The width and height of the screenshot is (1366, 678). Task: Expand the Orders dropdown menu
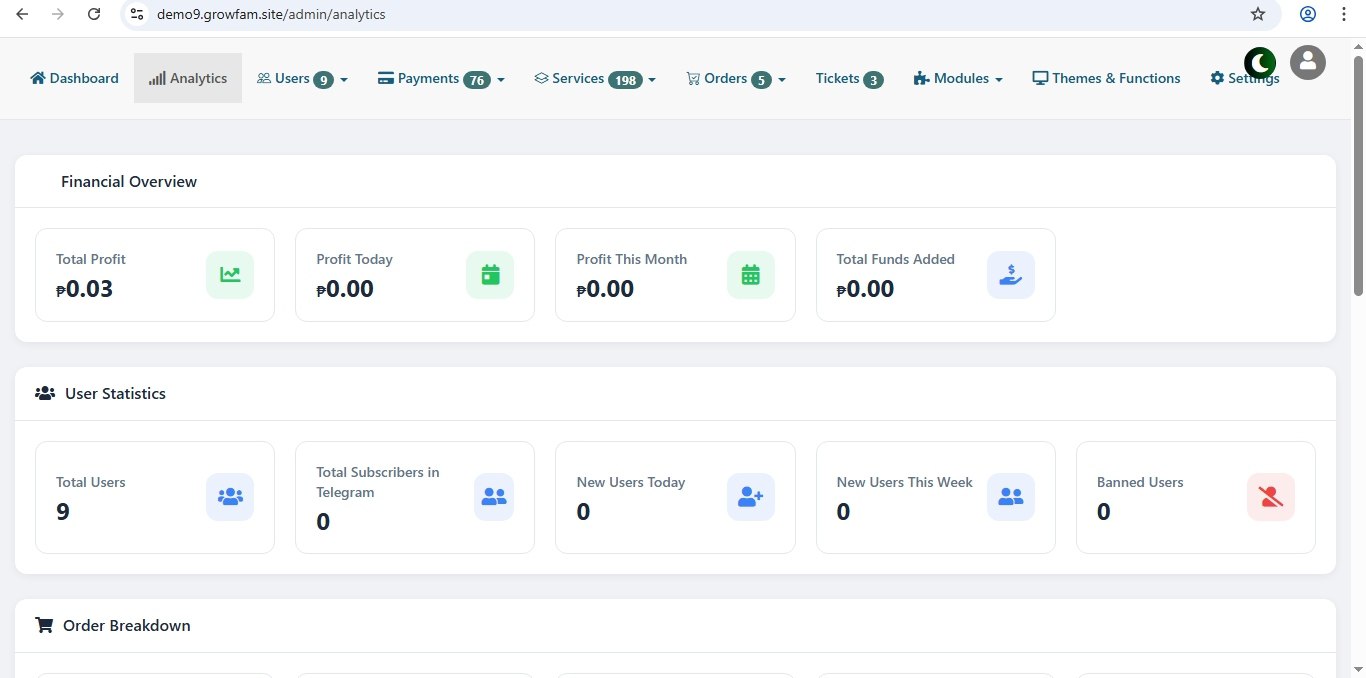coord(736,78)
